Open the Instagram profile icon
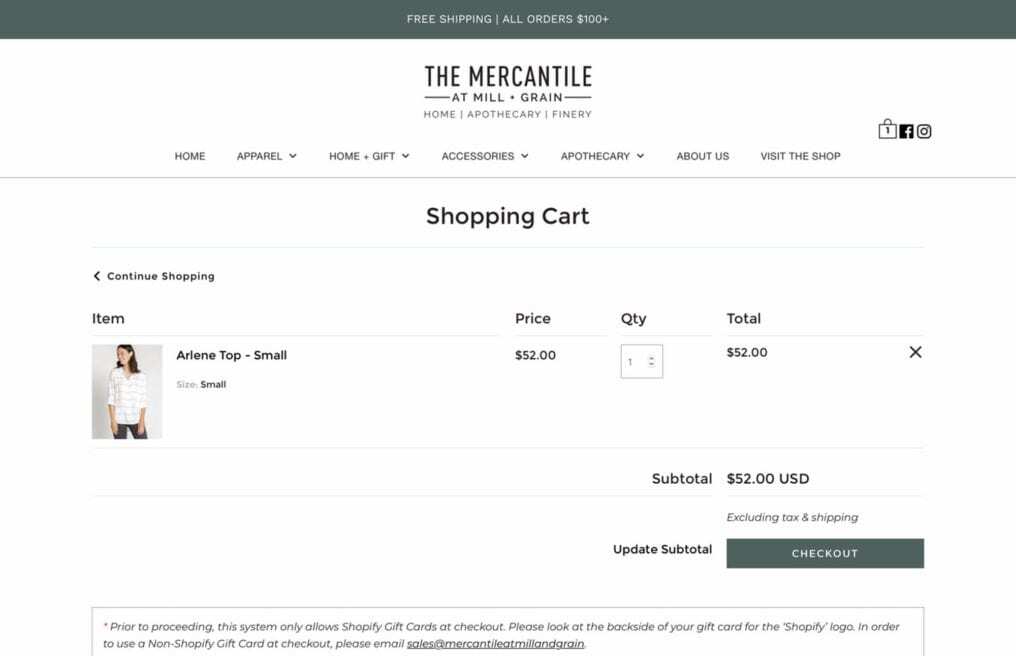Viewport: 1016px width, 656px height. 924,131
